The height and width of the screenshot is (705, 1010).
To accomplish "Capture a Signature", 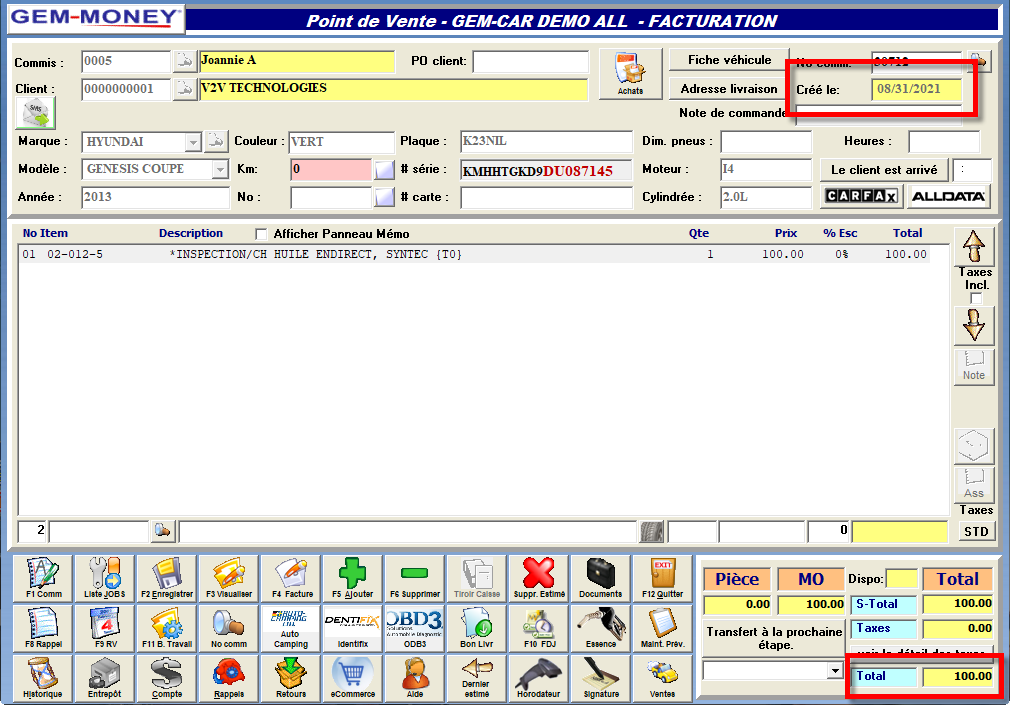I will coord(600,678).
